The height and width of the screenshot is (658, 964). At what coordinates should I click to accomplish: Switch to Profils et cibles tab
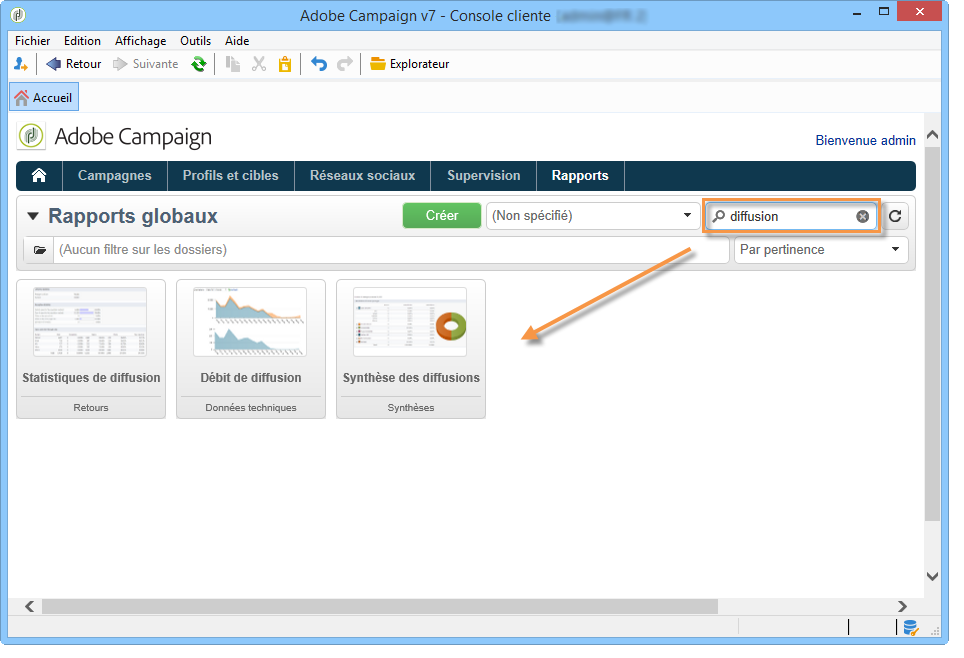click(x=231, y=176)
